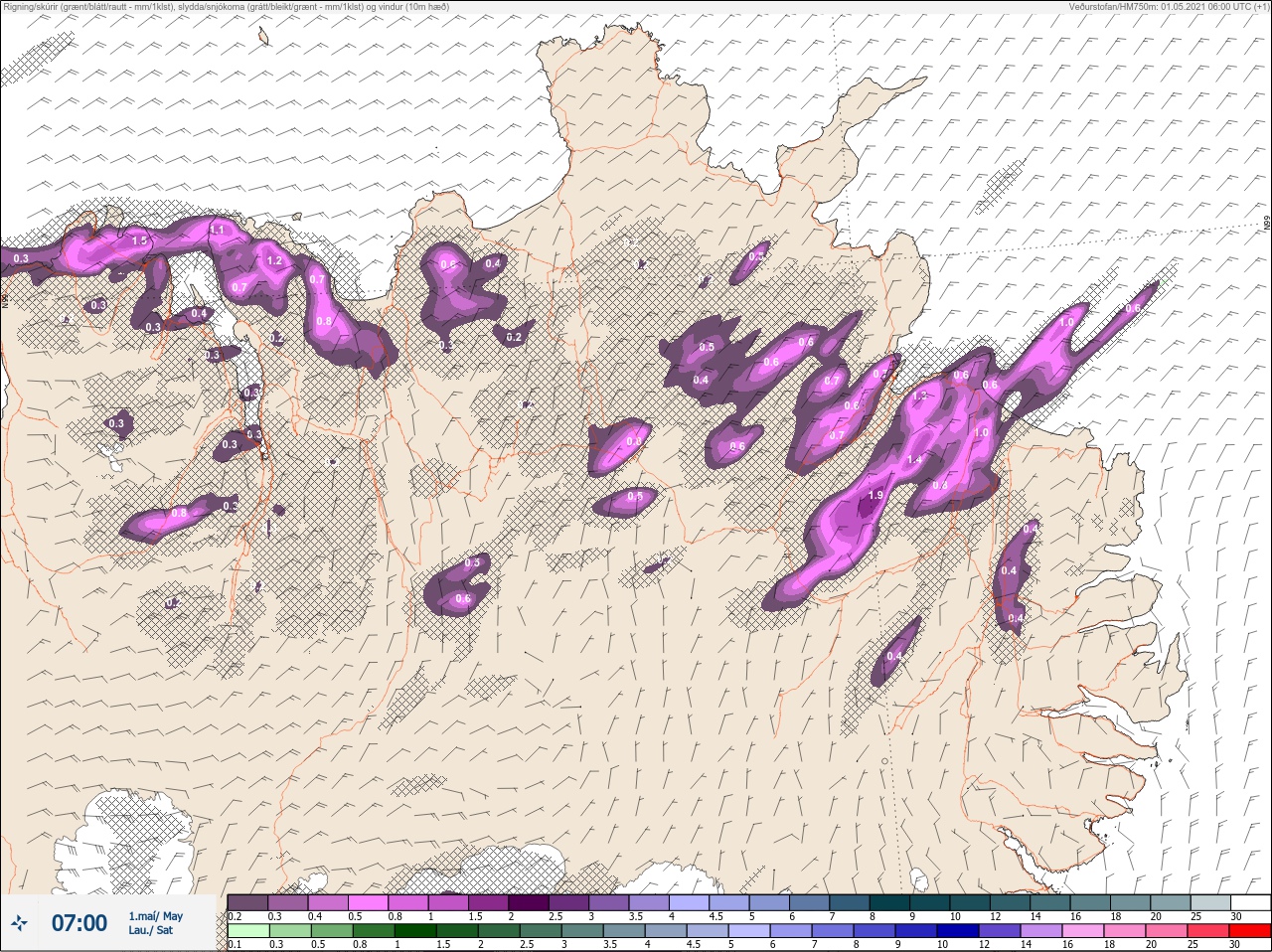Pick lower legend swatch between 2.5 and 3

coord(541,931)
